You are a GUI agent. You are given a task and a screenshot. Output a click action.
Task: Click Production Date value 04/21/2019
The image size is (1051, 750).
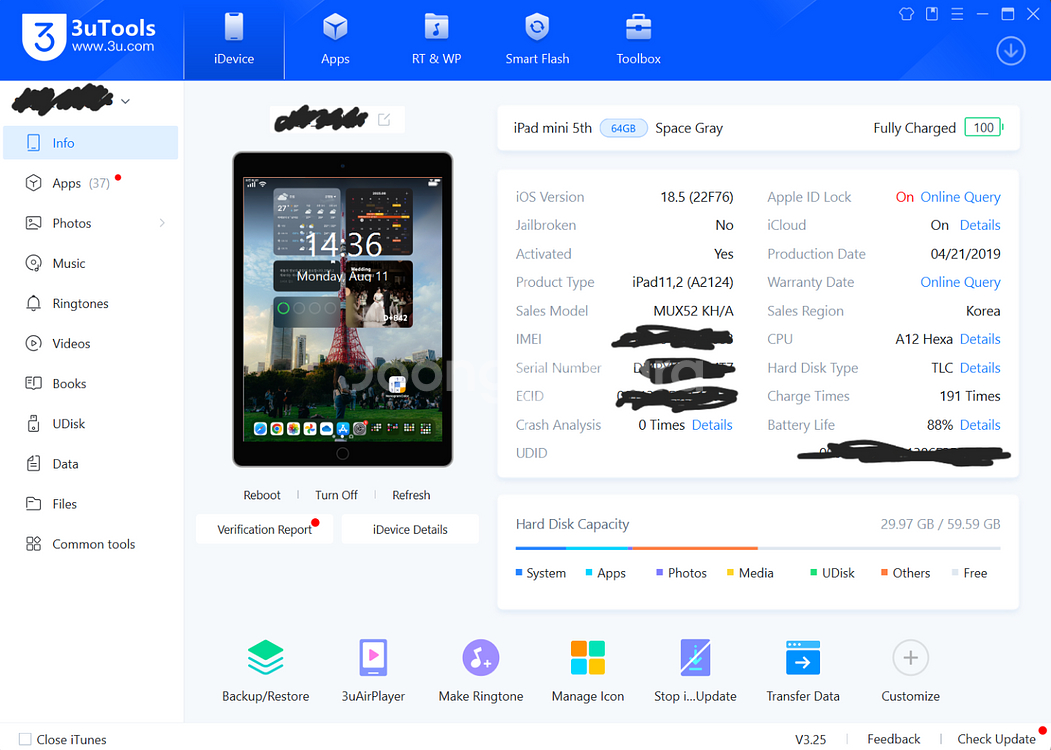pos(965,254)
